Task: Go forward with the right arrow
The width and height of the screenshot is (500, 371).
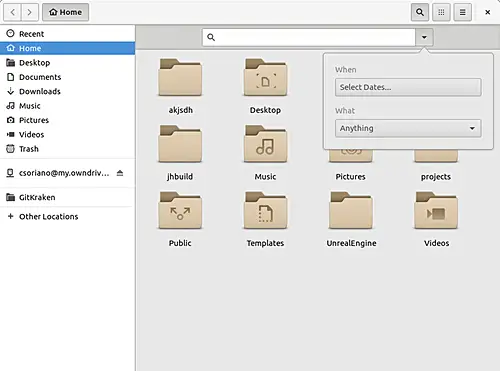Action: (30, 12)
